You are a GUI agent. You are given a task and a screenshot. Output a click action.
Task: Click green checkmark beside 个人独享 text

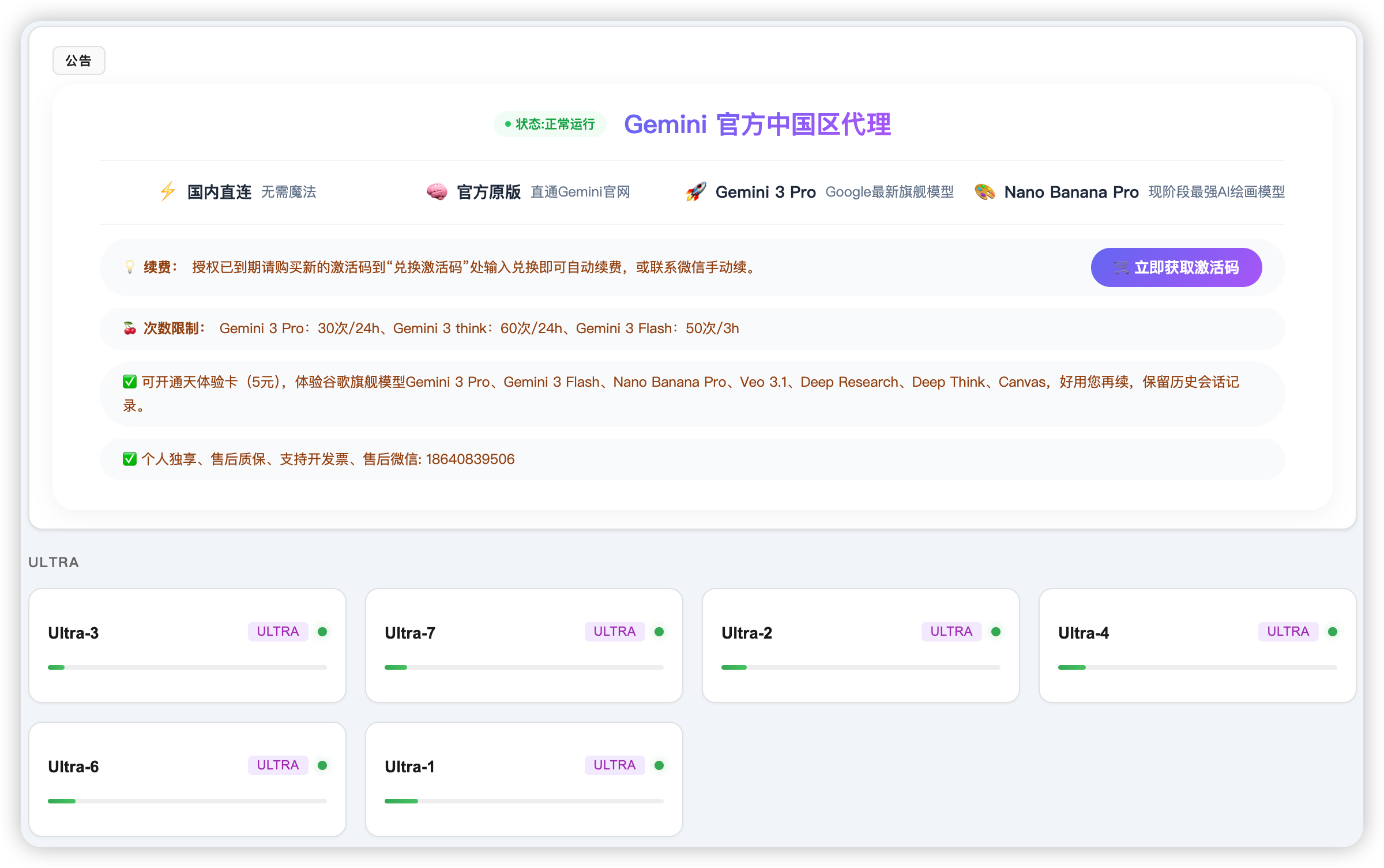tap(130, 459)
